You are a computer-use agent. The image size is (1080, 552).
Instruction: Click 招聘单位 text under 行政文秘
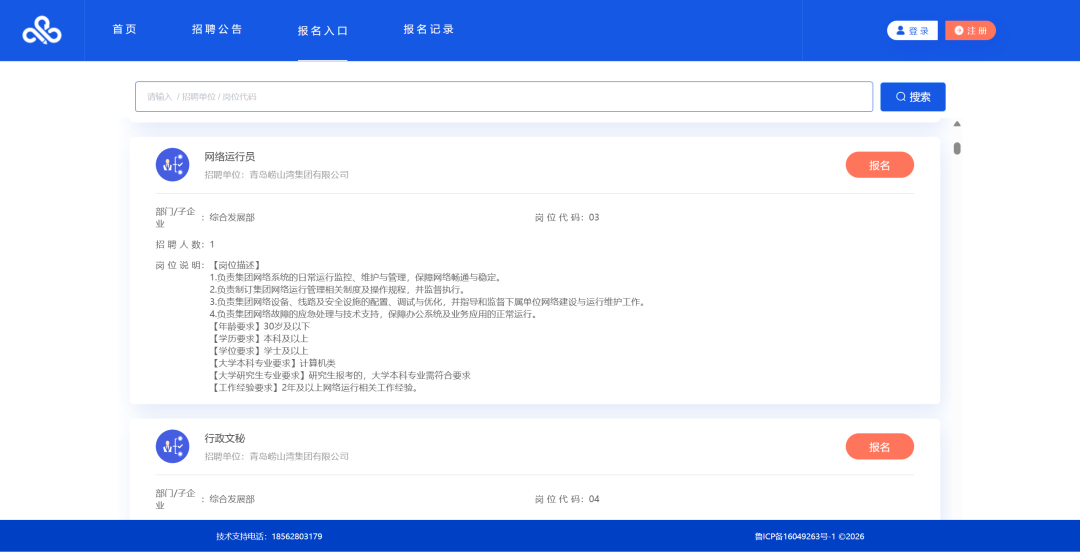pyautogui.click(x=276, y=456)
